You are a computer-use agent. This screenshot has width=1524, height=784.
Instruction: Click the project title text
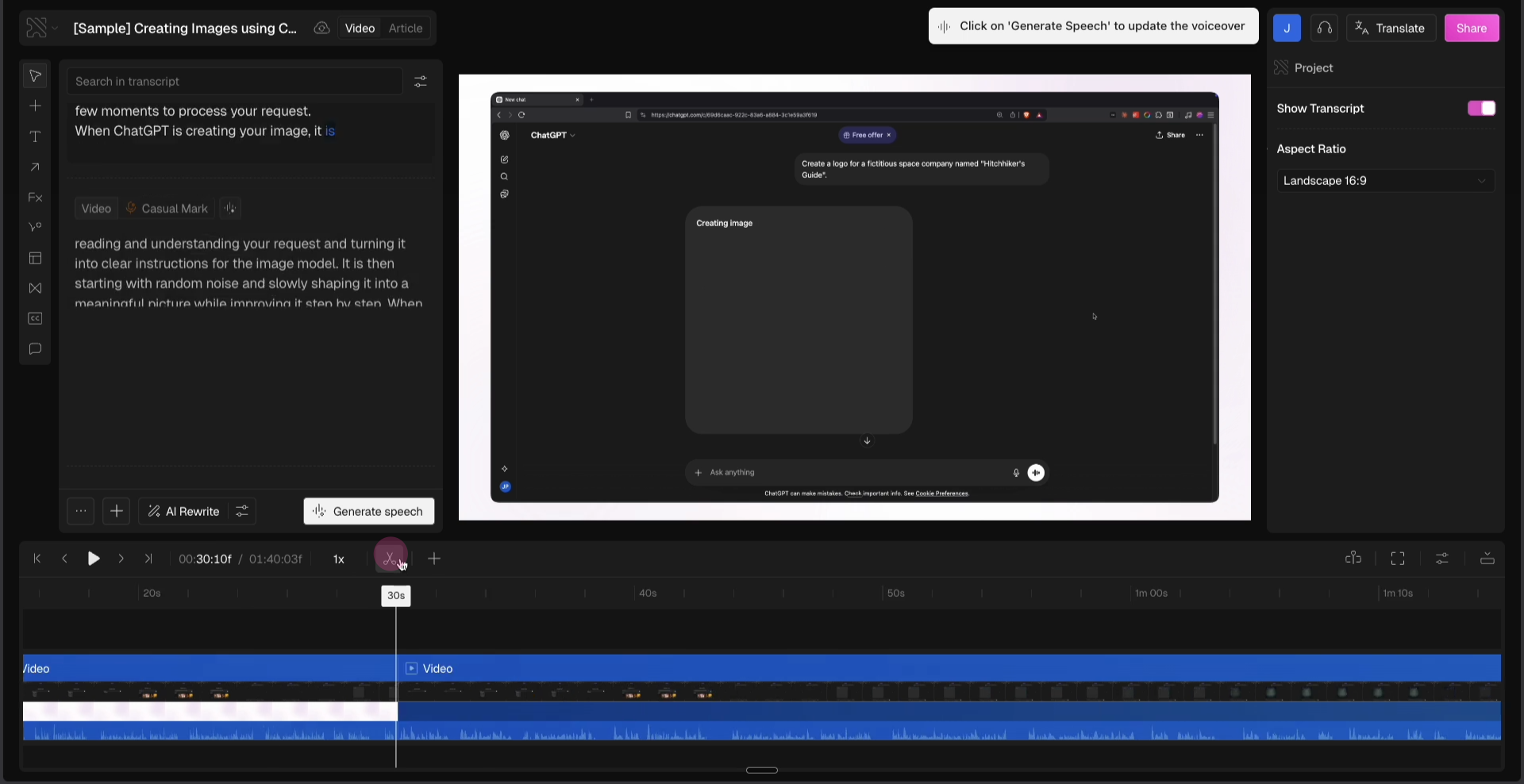(185, 29)
